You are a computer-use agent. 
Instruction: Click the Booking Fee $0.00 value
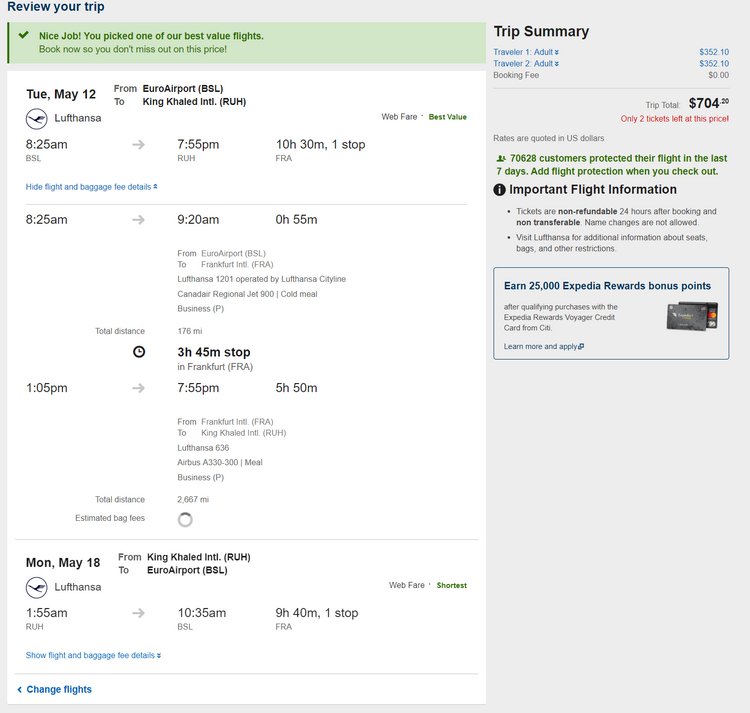719,75
